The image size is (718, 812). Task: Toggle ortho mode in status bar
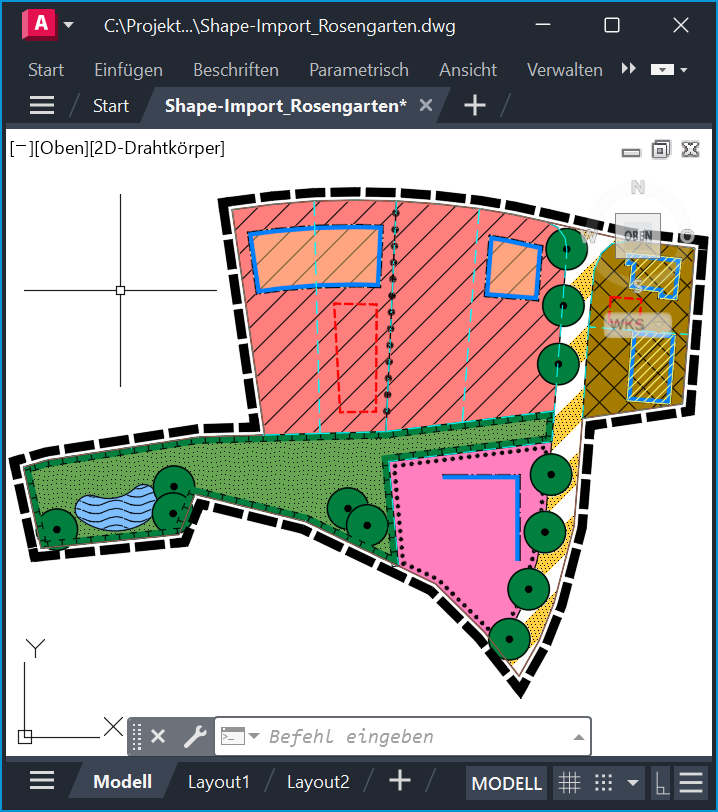coord(661,782)
